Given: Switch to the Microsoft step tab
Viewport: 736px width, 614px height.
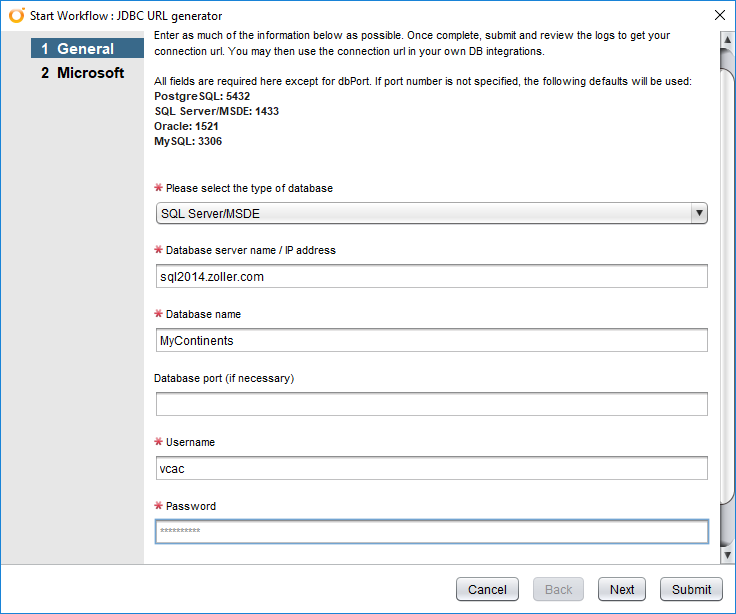Looking at the screenshot, I should pos(87,73).
